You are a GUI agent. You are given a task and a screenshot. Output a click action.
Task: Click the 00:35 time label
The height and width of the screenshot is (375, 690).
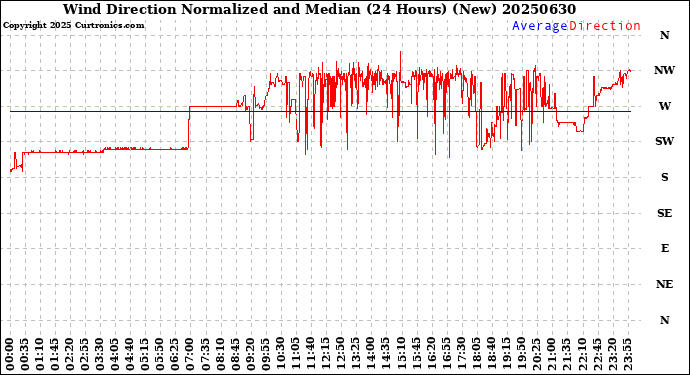pos(25,354)
